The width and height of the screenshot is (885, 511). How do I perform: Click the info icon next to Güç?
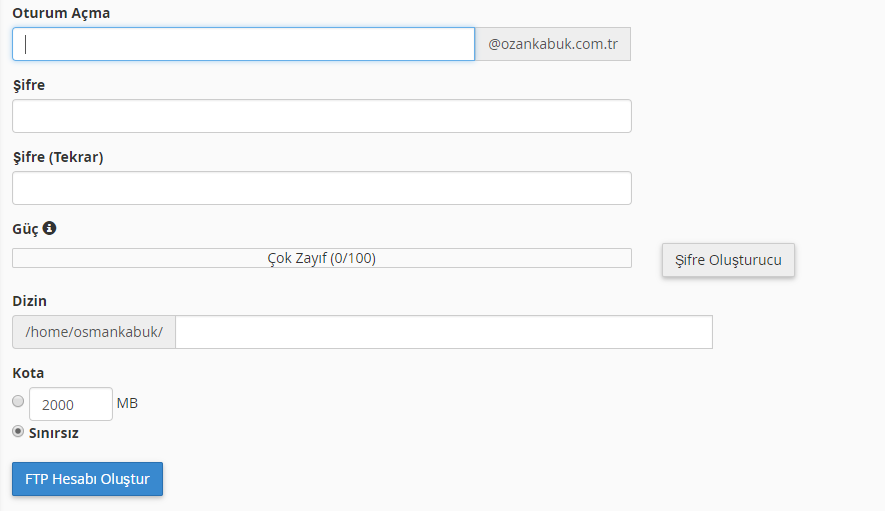[x=50, y=228]
